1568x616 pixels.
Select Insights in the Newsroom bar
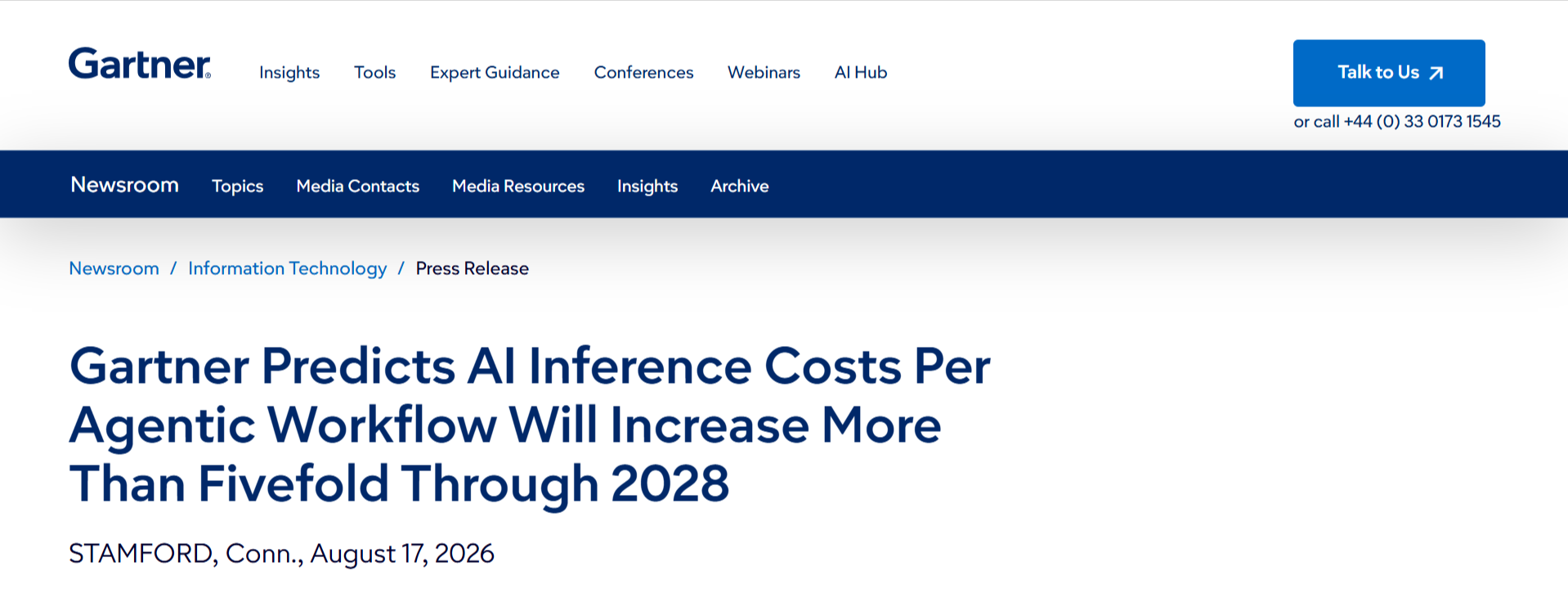pos(647,187)
